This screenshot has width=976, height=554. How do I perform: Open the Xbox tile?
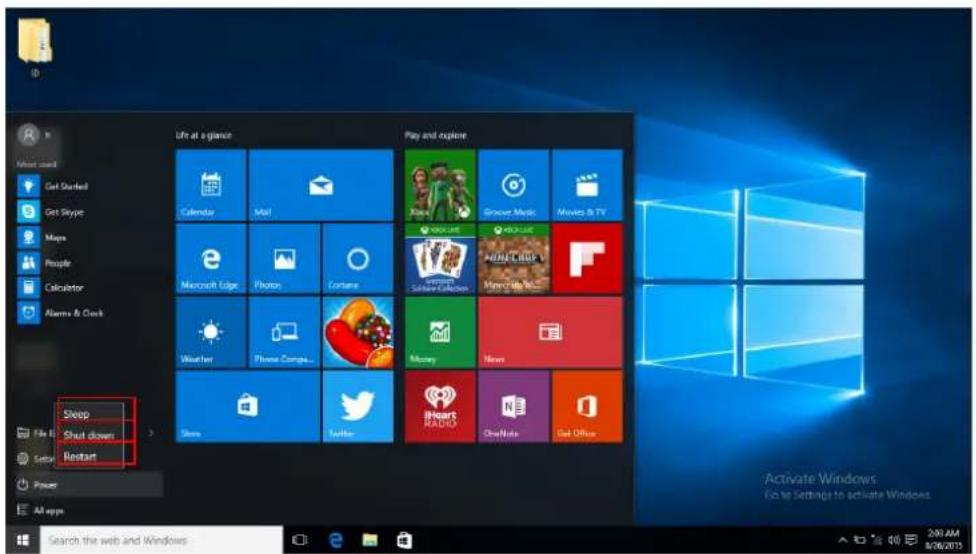click(x=440, y=185)
